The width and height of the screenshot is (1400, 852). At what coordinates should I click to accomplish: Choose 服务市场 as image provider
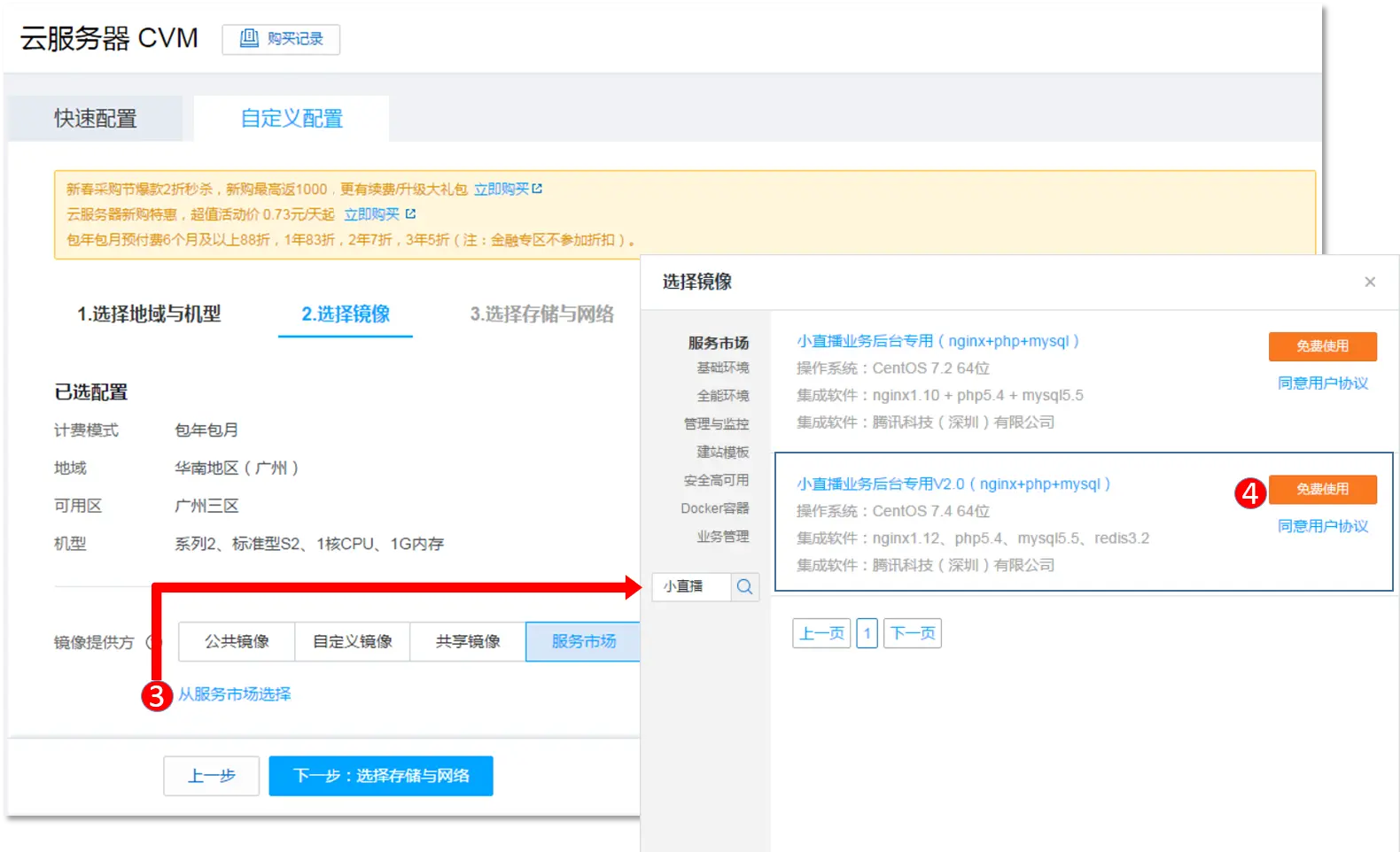coord(583,641)
